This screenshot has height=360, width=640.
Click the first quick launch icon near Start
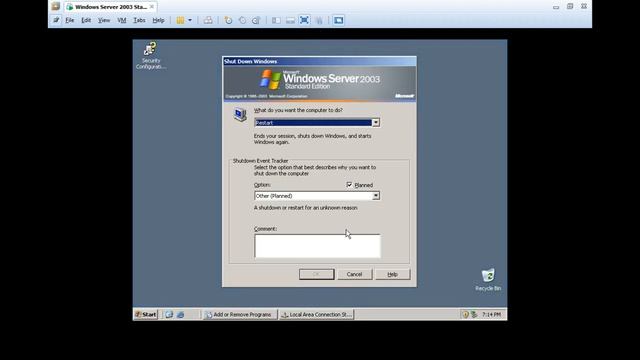(x=169, y=314)
